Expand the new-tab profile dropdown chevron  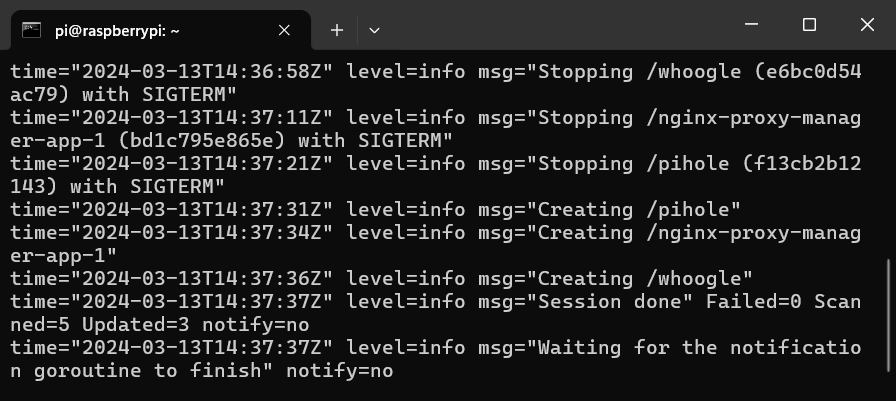[374, 30]
